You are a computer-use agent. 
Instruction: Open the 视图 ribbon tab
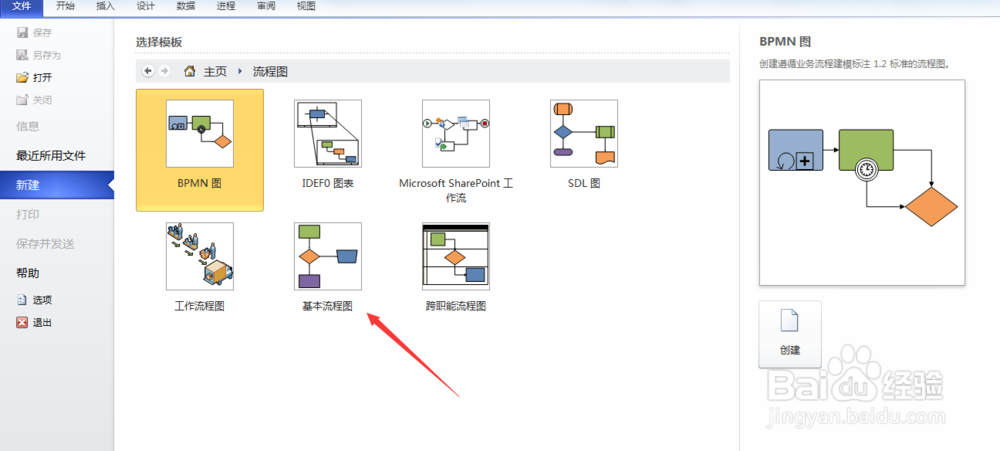(x=306, y=7)
